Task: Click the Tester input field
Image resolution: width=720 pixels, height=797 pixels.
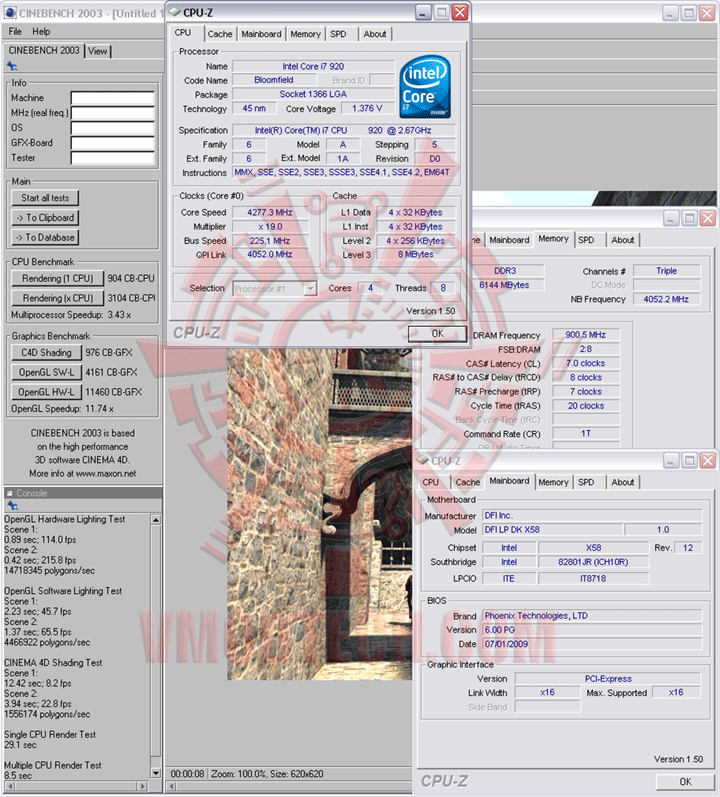Action: pyautogui.click(x=112, y=158)
